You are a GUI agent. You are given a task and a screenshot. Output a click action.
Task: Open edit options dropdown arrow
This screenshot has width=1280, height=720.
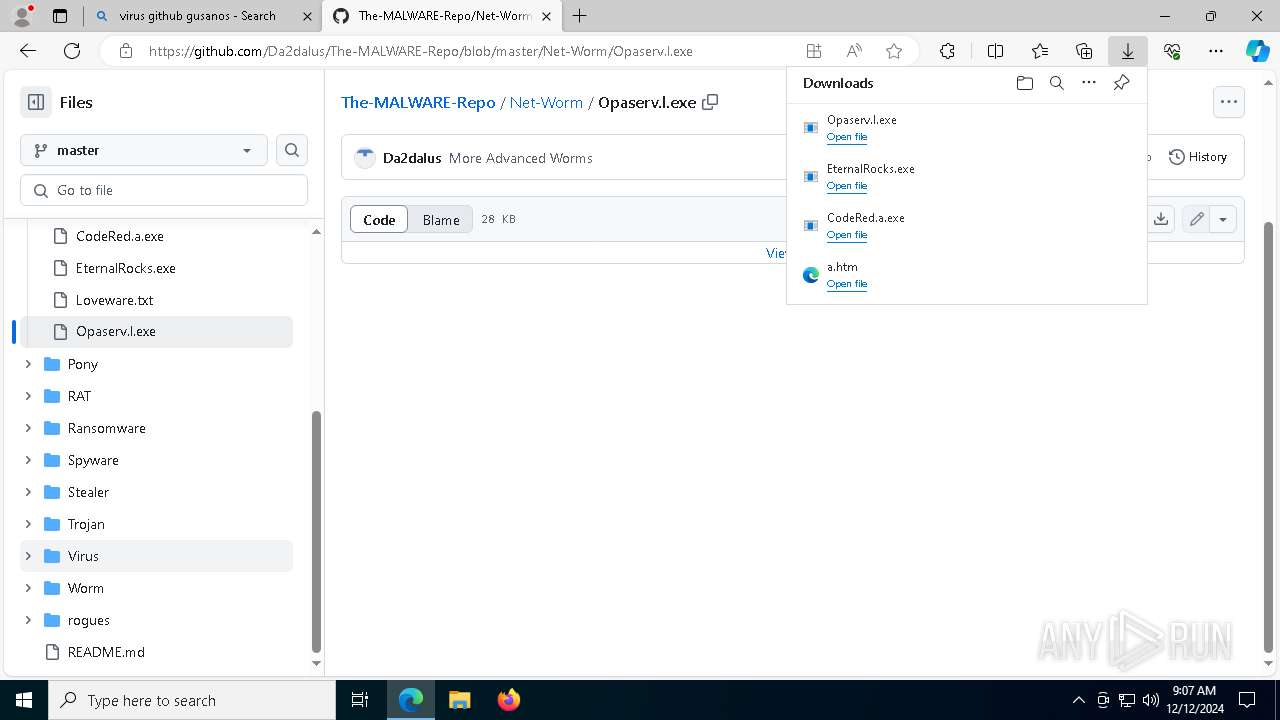coord(1223,219)
